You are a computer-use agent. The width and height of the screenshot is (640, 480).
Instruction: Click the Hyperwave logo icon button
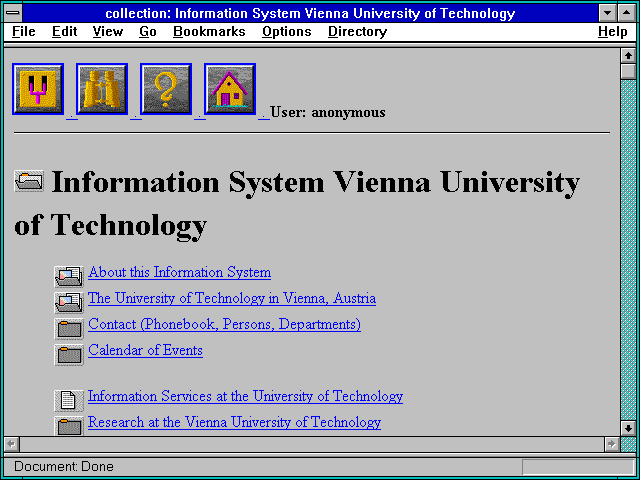pos(38,89)
